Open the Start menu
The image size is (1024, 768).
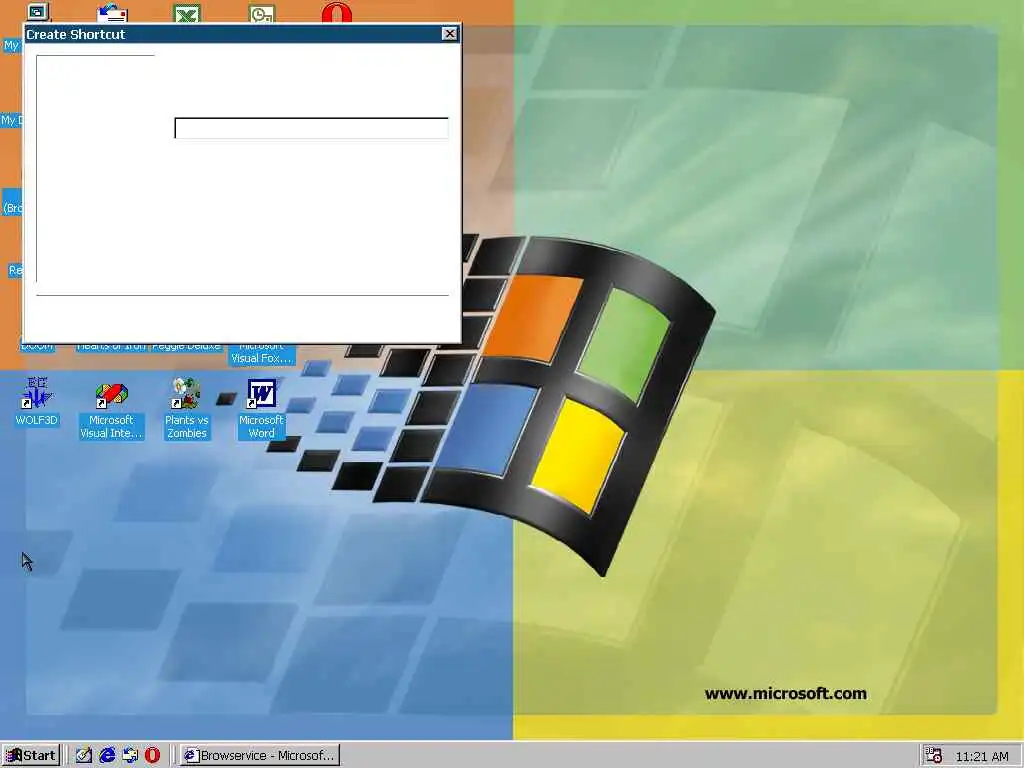pyautogui.click(x=31, y=756)
